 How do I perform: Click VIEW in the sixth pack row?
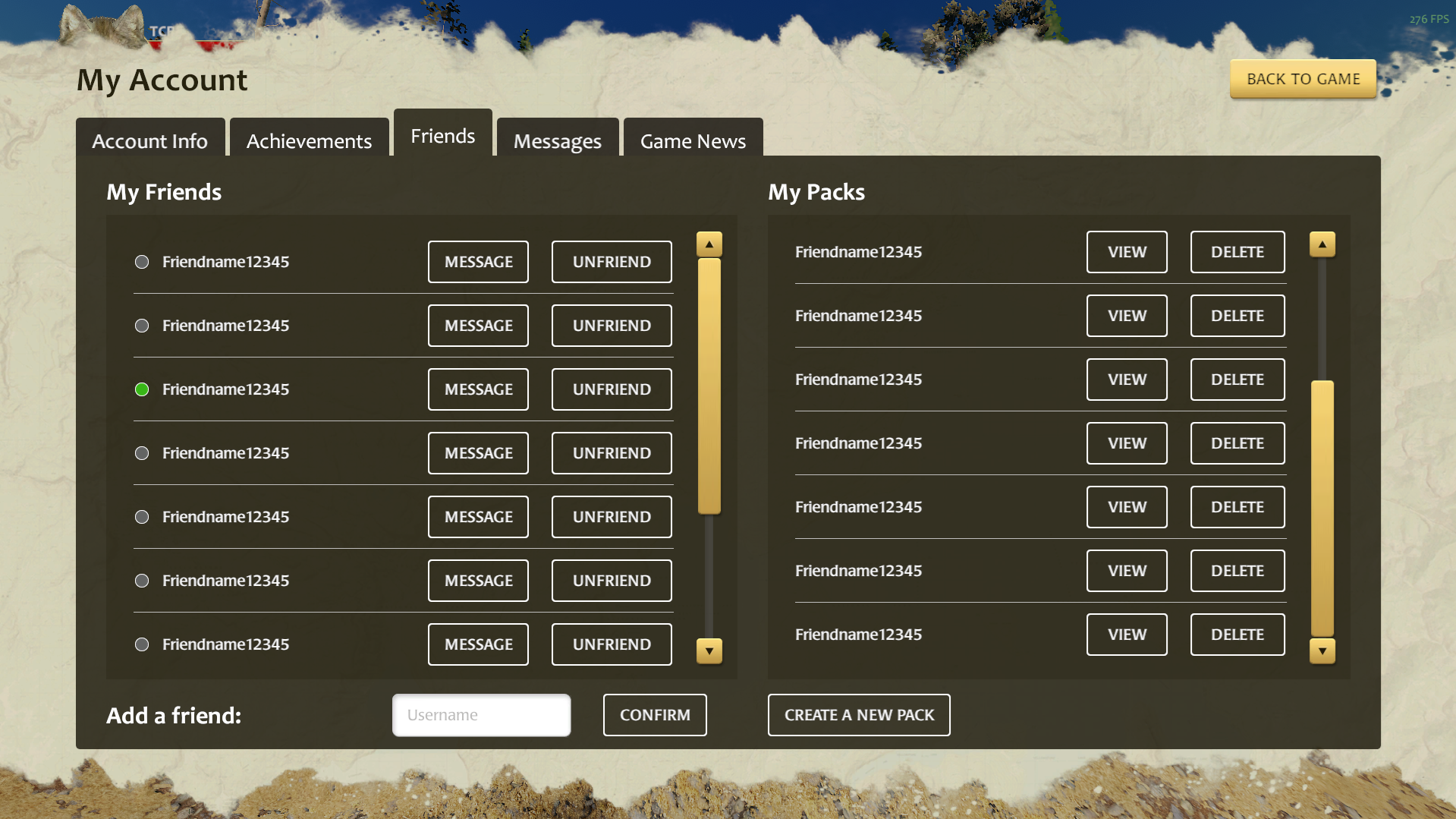click(x=1127, y=571)
